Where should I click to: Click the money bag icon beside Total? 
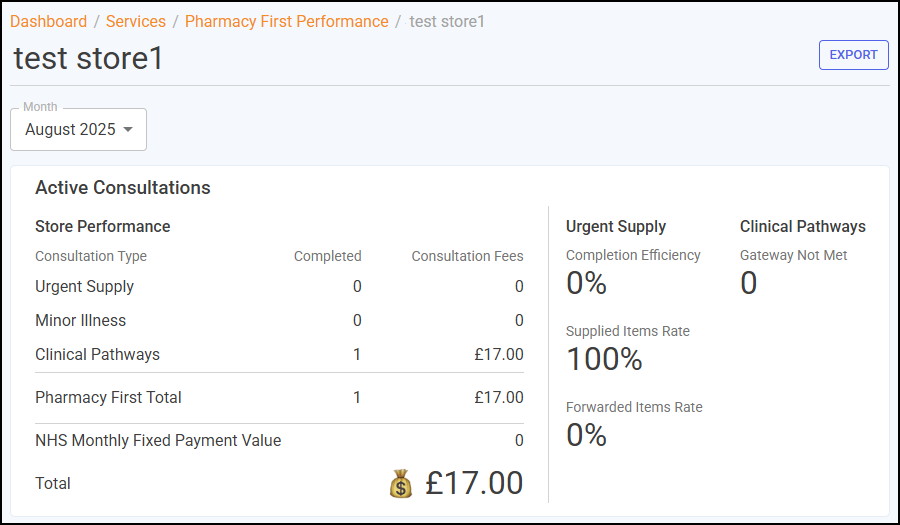click(401, 484)
